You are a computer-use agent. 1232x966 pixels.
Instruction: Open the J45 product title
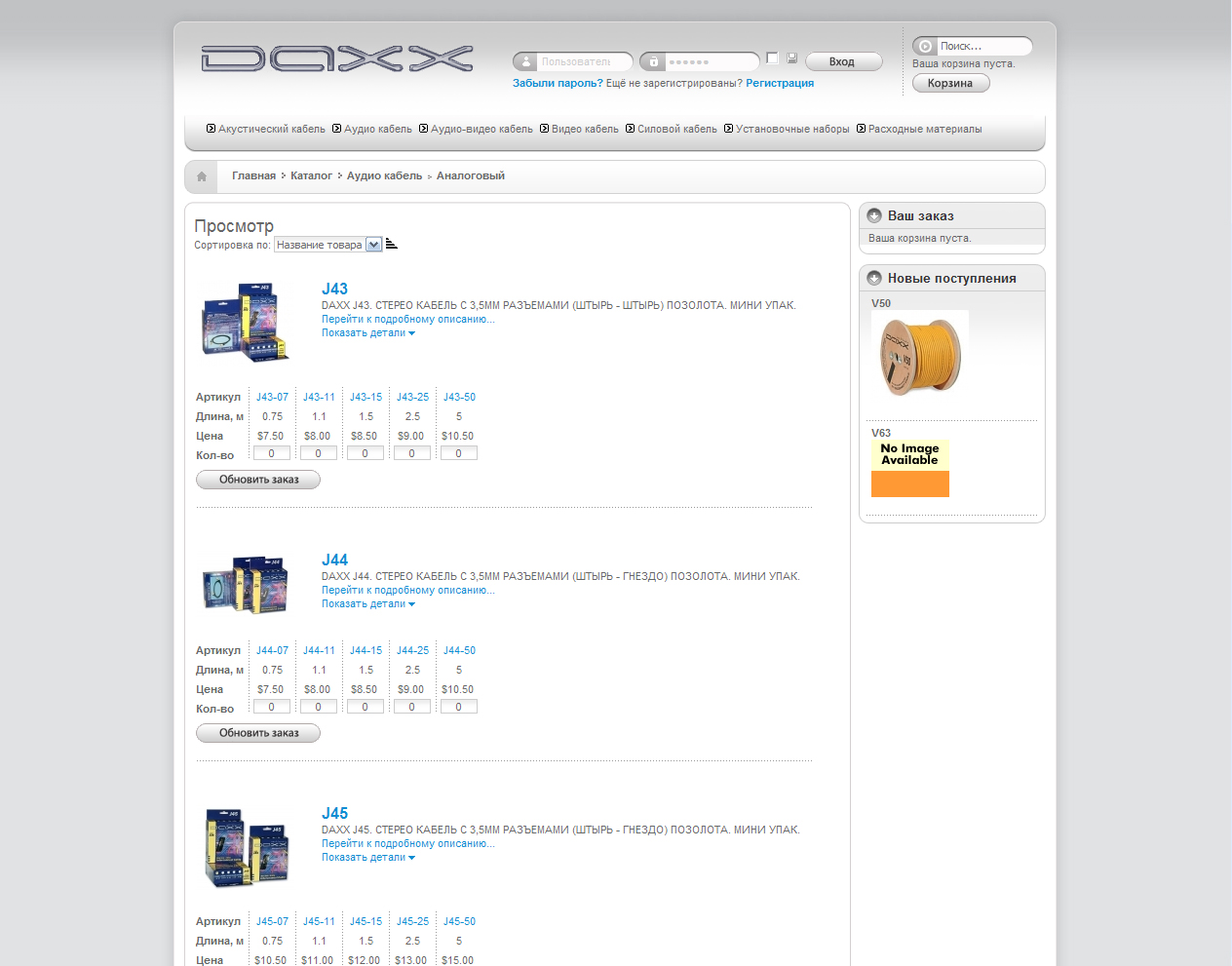click(x=334, y=813)
